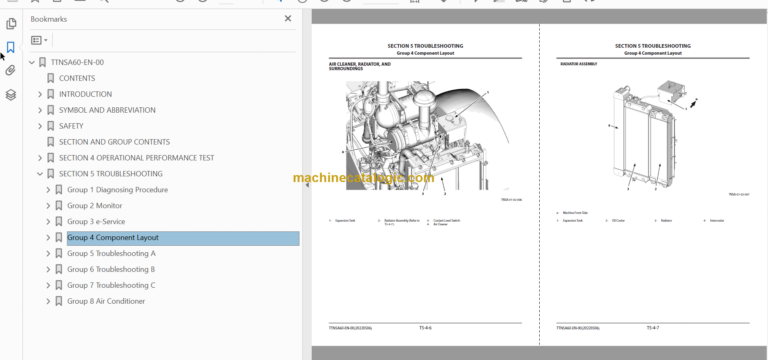Expand Group 7 Troubleshooting C
Viewport: 768px width, 360px height.
[x=48, y=285]
